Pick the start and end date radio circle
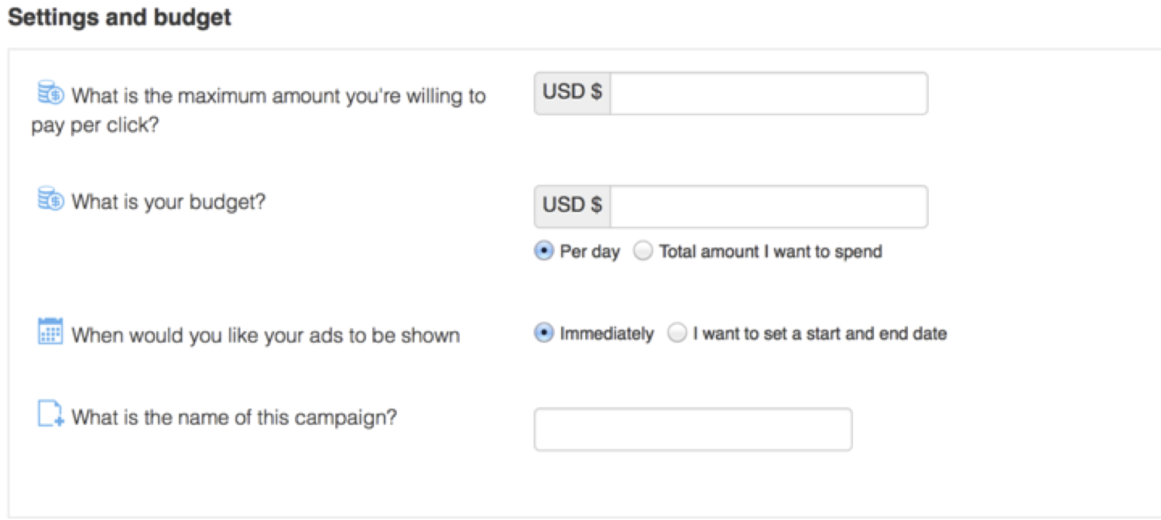Image resolution: width=1161 pixels, height=520 pixels. click(x=677, y=333)
